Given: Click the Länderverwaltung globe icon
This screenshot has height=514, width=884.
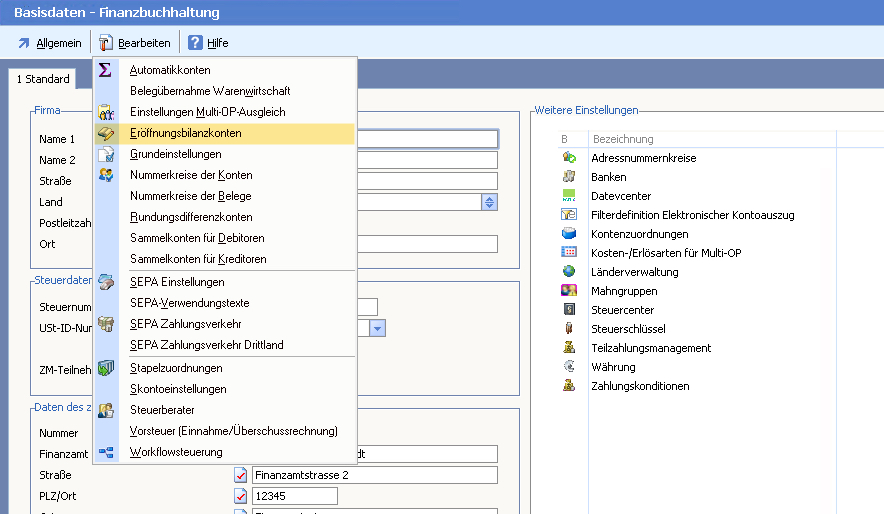Looking at the screenshot, I should (569, 272).
